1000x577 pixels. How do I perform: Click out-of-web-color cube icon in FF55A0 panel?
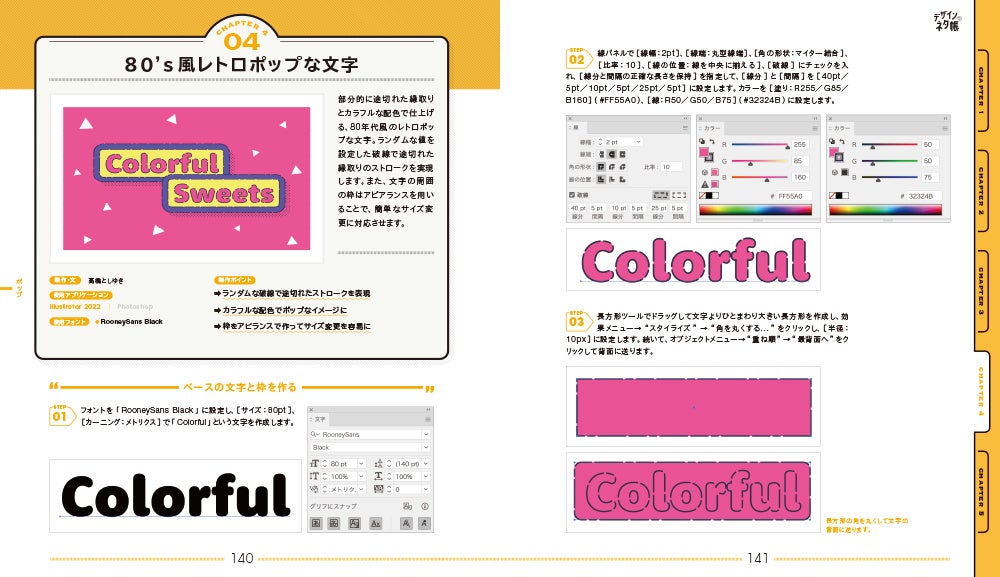(x=705, y=172)
